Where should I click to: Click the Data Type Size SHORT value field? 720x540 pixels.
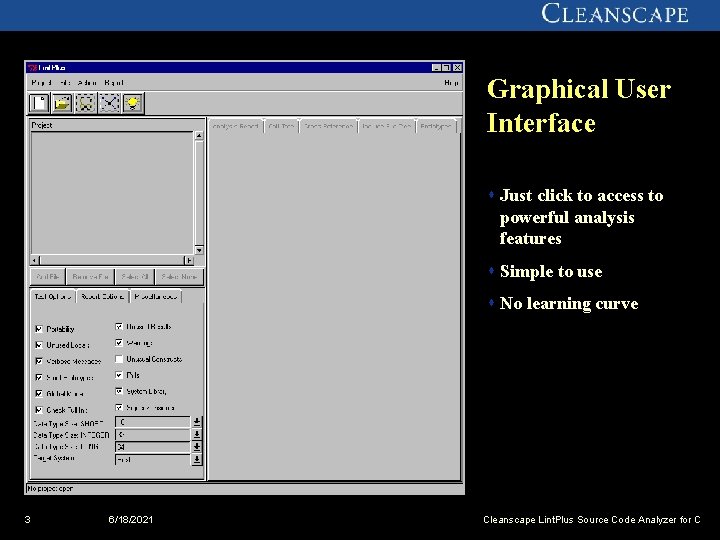tap(152, 422)
